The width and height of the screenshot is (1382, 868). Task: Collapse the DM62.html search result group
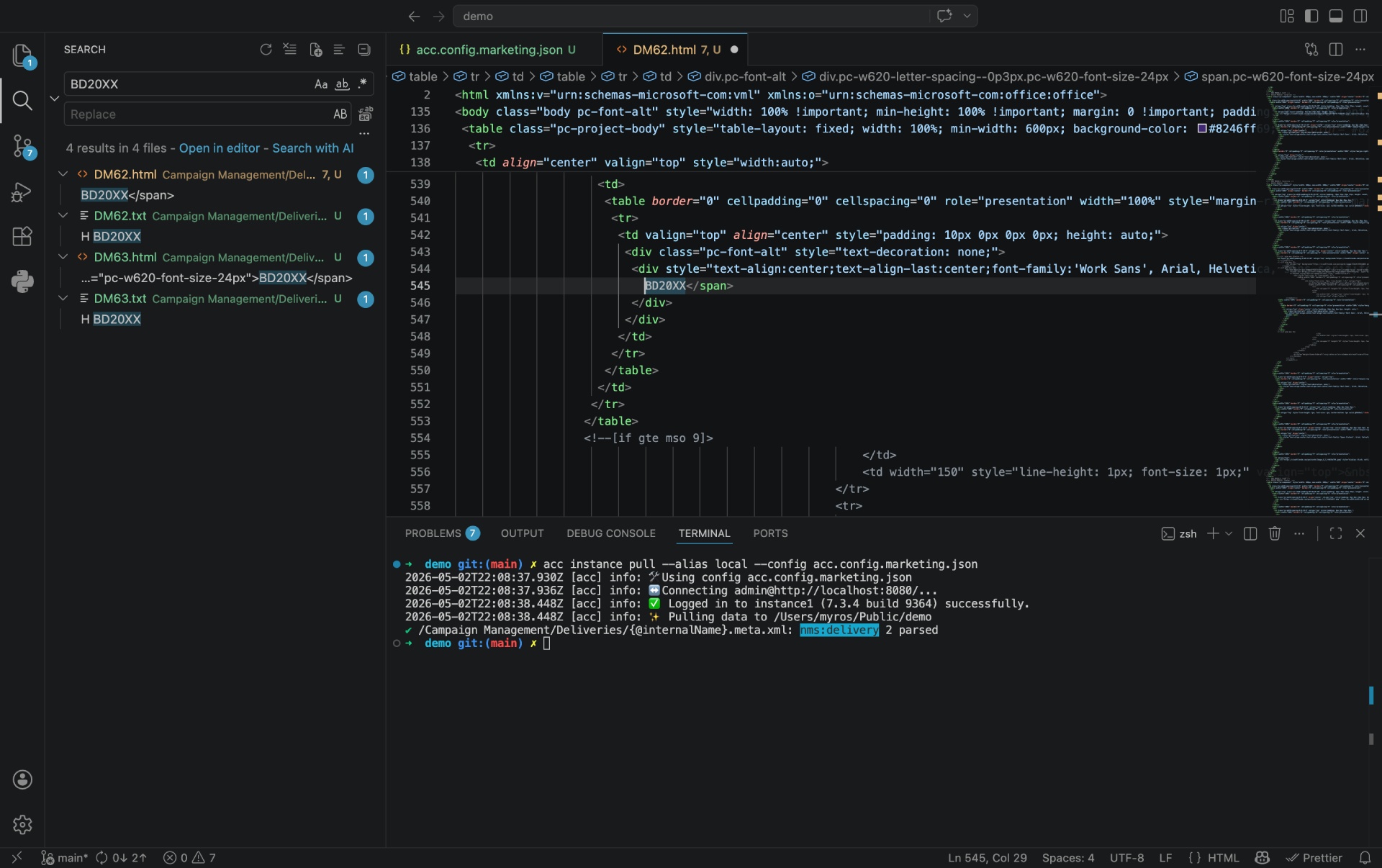click(x=63, y=174)
